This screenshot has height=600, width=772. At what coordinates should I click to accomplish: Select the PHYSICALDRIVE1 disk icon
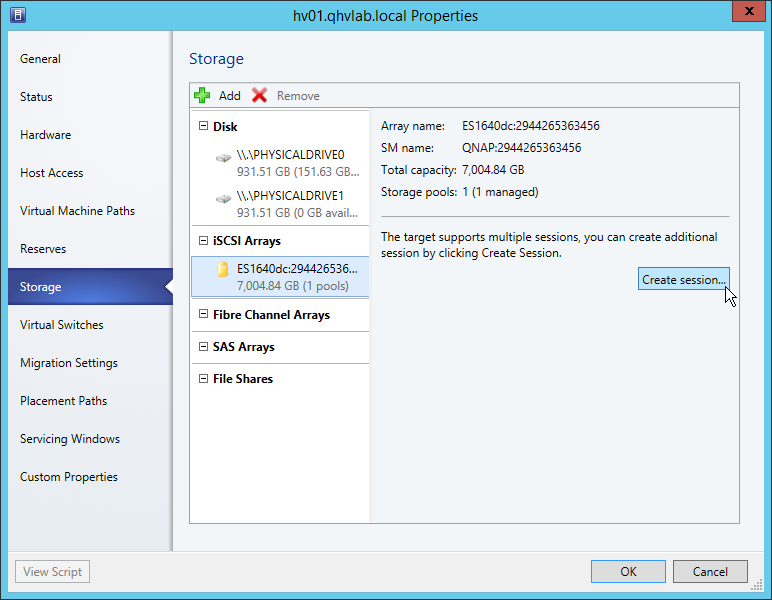coord(223,198)
